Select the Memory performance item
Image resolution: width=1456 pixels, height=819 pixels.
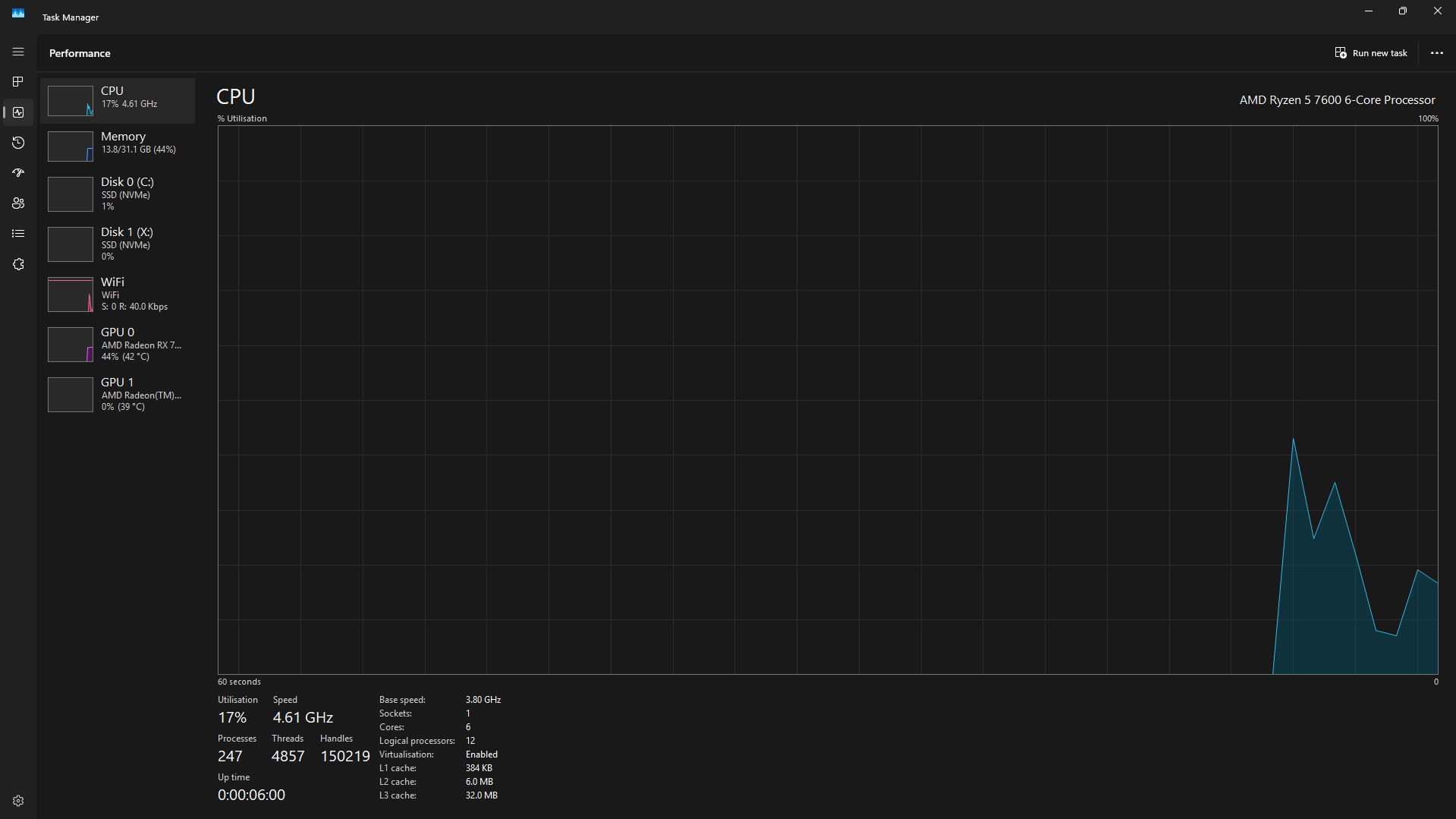point(118,146)
